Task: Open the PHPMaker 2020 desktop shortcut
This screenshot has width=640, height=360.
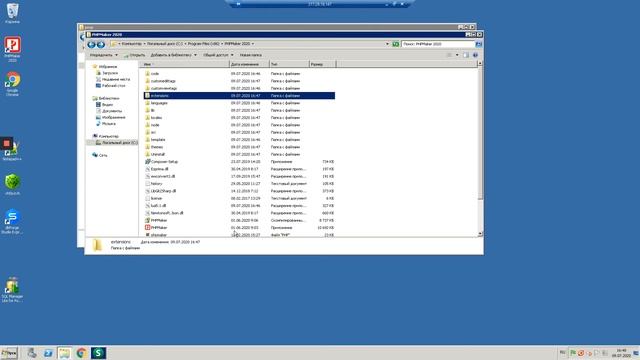Action: pyautogui.click(x=12, y=49)
